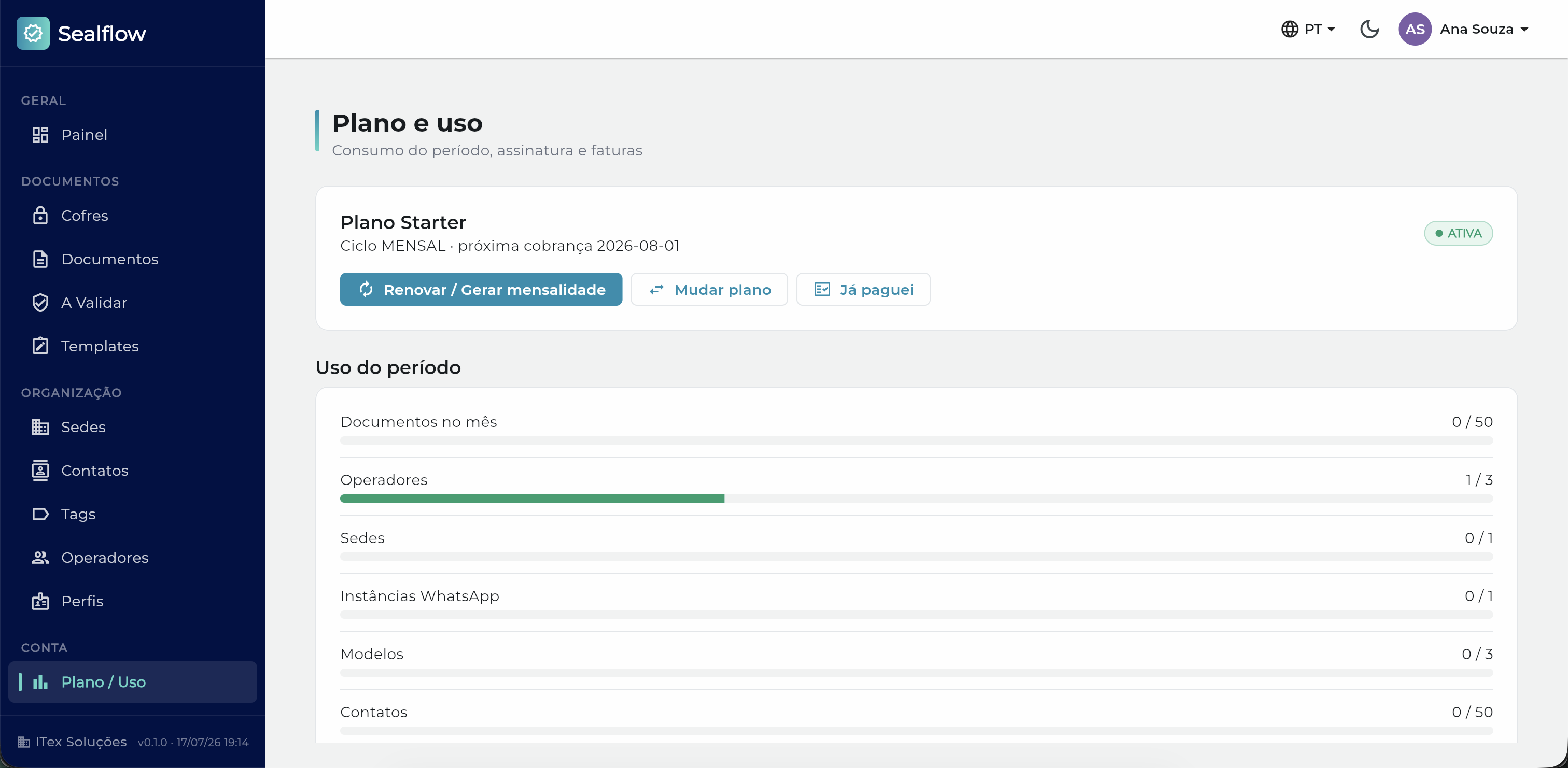This screenshot has width=1568, height=768.
Task: Click the 'Modelos' usage label
Action: (372, 654)
